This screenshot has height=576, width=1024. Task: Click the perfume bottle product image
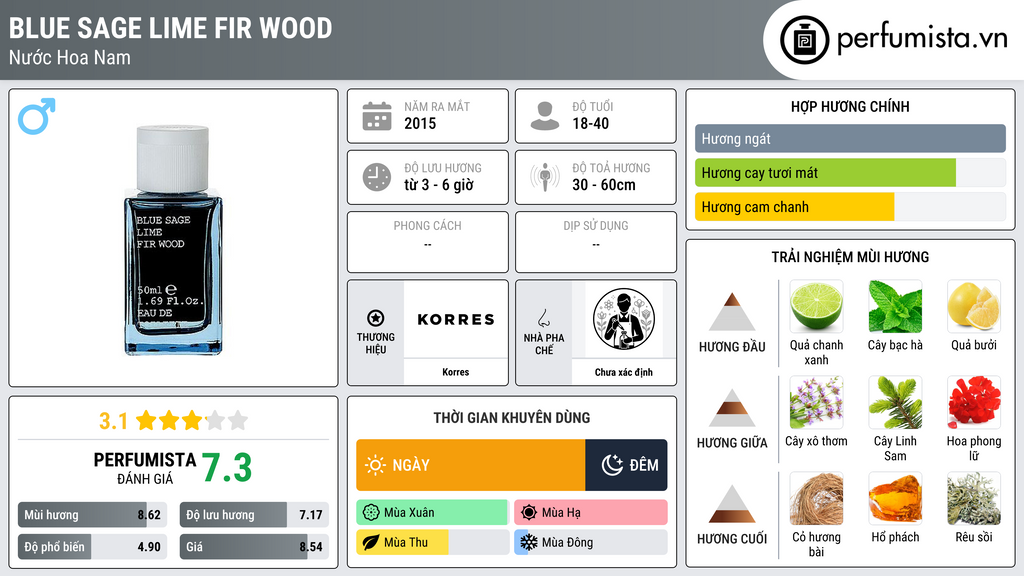pyautogui.click(x=173, y=240)
